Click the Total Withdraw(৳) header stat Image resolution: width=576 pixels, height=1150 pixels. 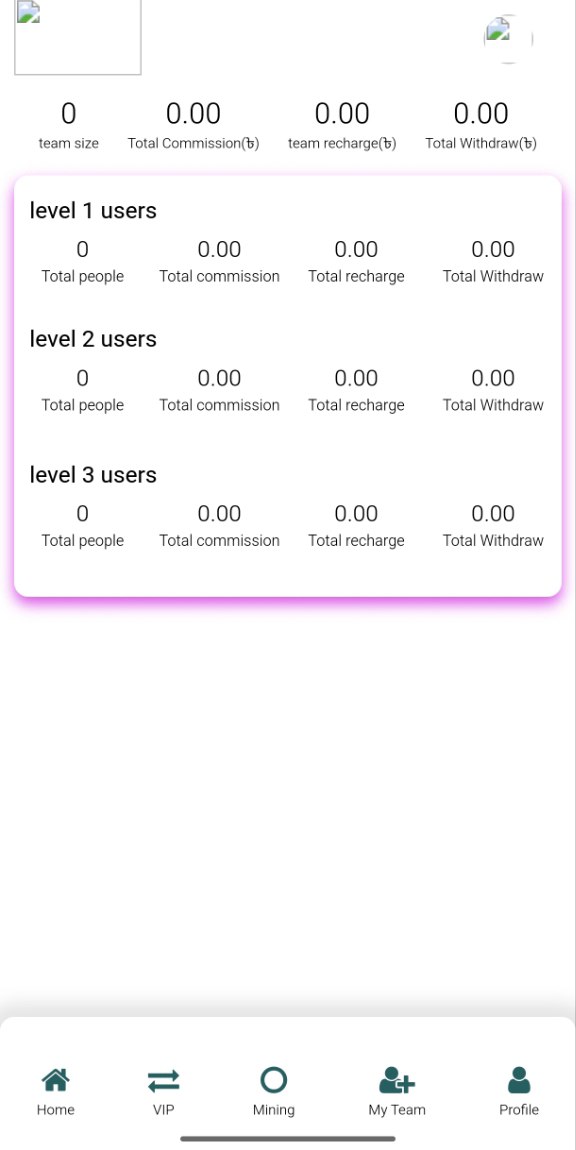(x=481, y=125)
